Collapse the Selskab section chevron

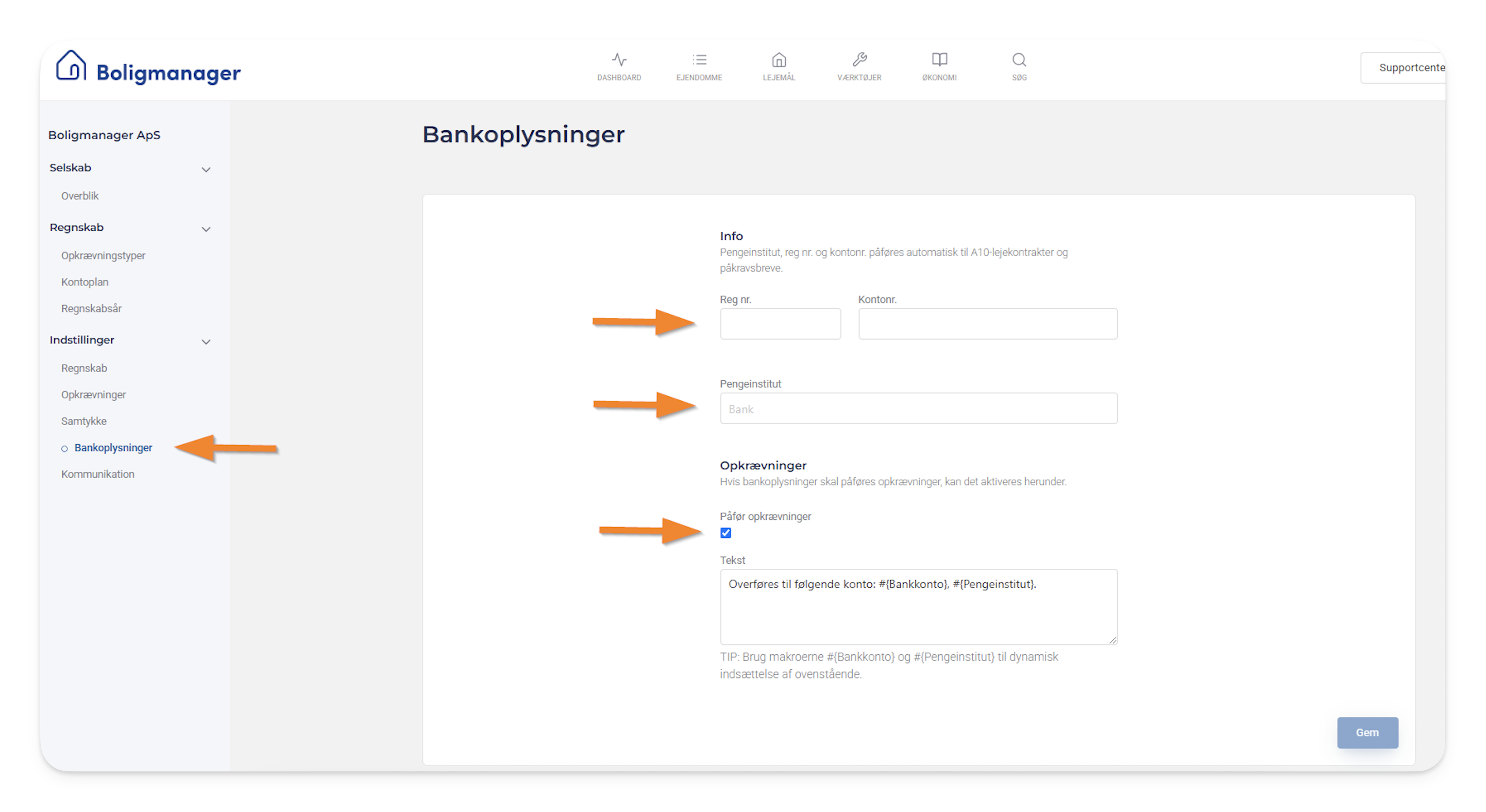(206, 170)
